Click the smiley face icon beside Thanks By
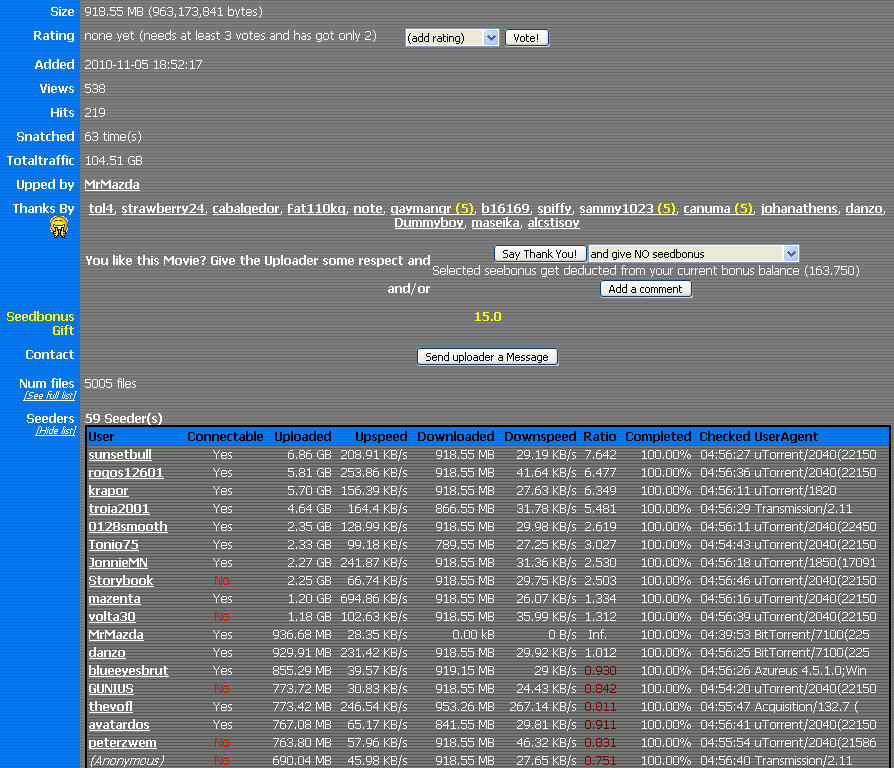Image resolution: width=894 pixels, height=768 pixels. coord(60,227)
